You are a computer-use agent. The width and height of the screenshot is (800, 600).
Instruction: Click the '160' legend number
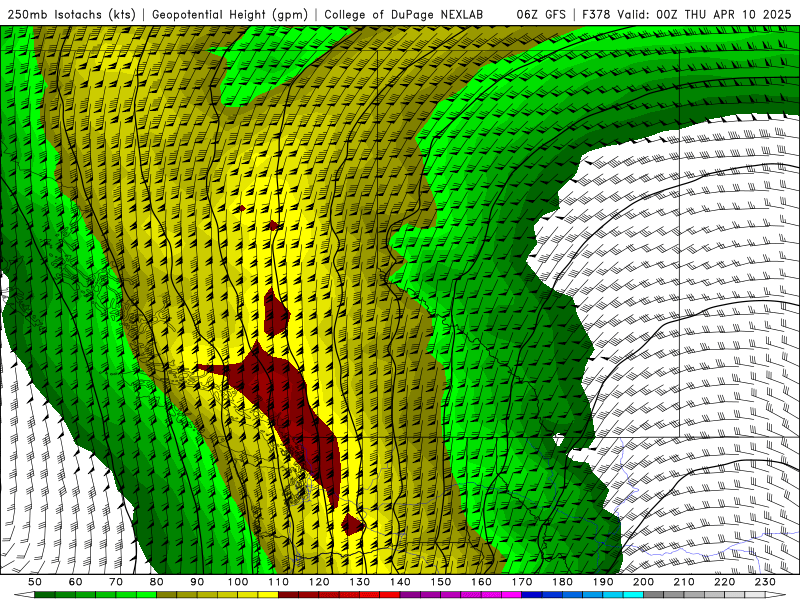point(481,582)
